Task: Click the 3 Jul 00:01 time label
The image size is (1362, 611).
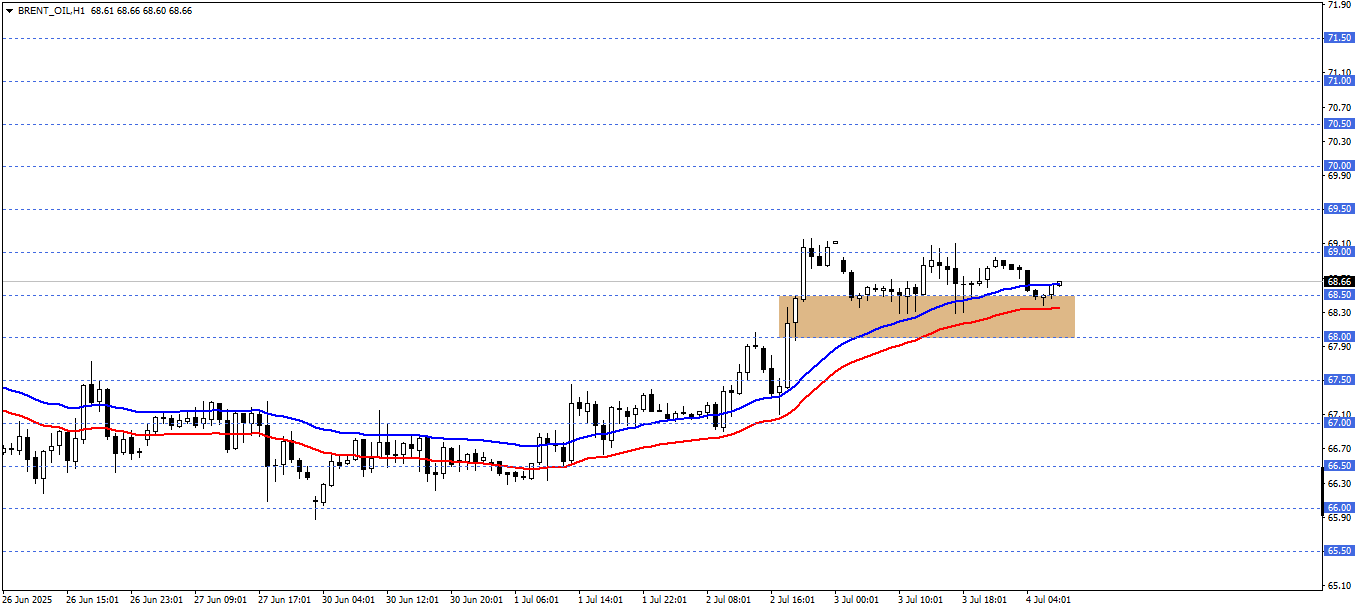Action: [x=858, y=600]
